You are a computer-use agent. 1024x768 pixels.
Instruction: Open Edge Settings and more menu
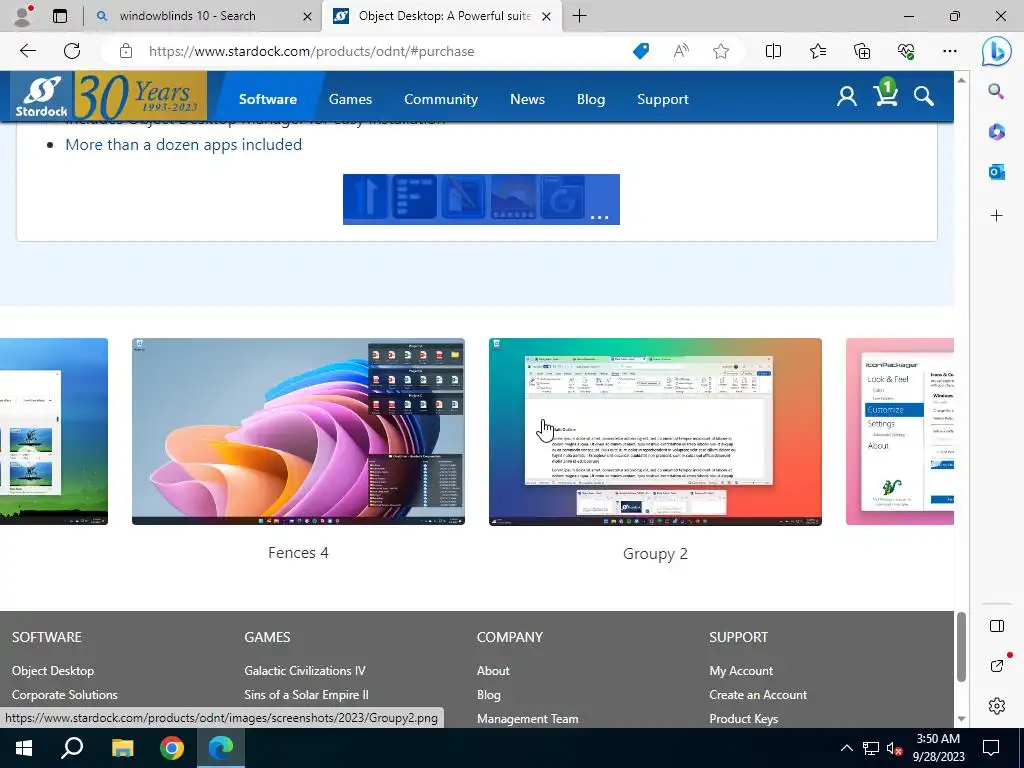point(950,51)
